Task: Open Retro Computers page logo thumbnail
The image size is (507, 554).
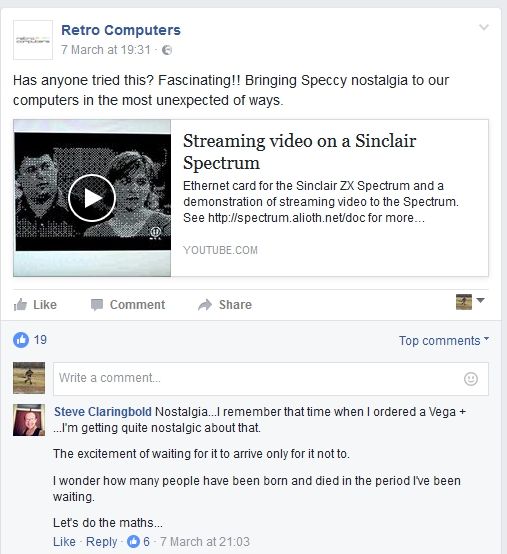Action: [33, 40]
